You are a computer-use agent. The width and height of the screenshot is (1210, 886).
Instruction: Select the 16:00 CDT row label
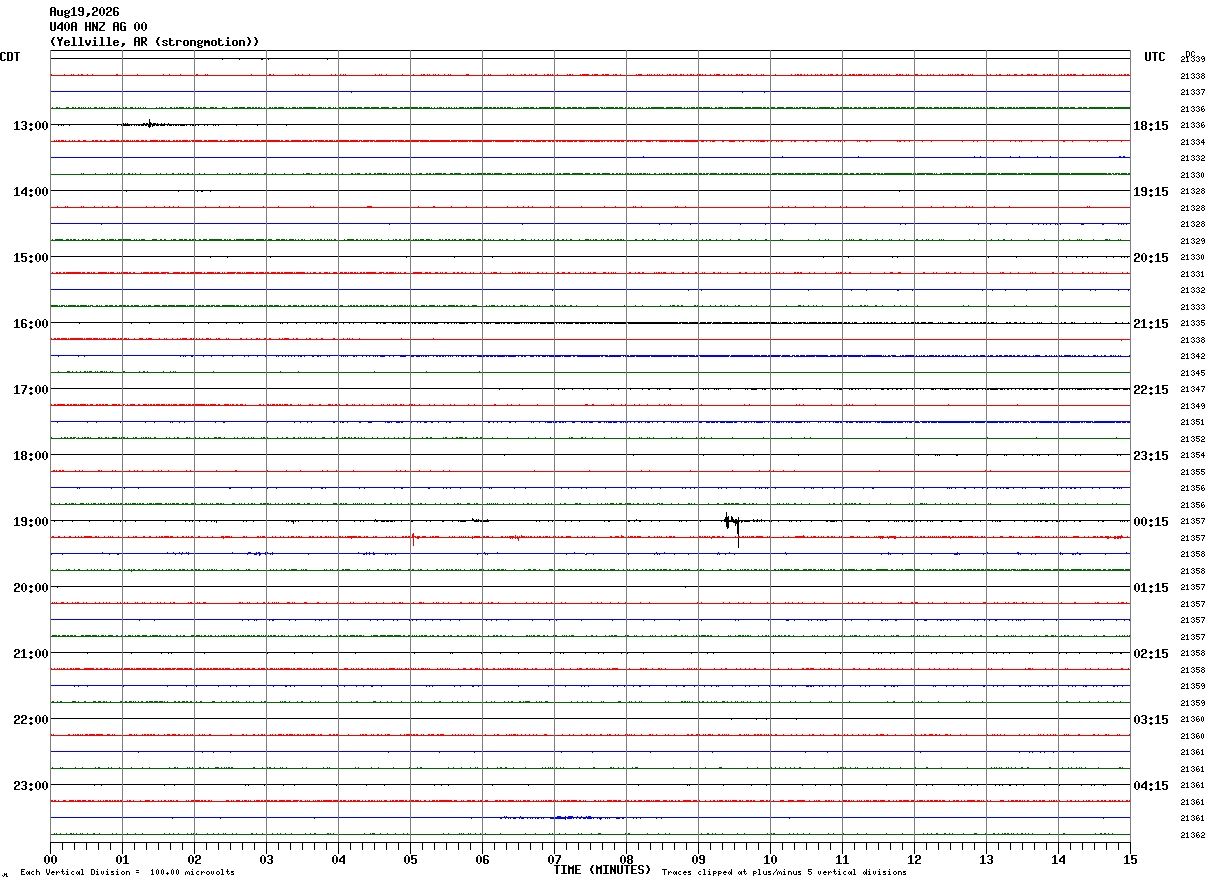pyautogui.click(x=30, y=324)
